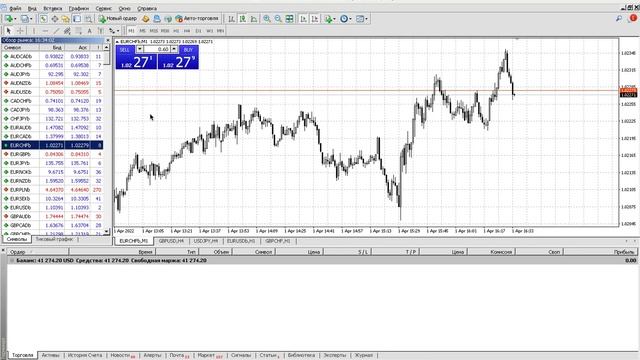
Task: Switch to GBPUSD,H4 chart tab
Action: click(171, 241)
